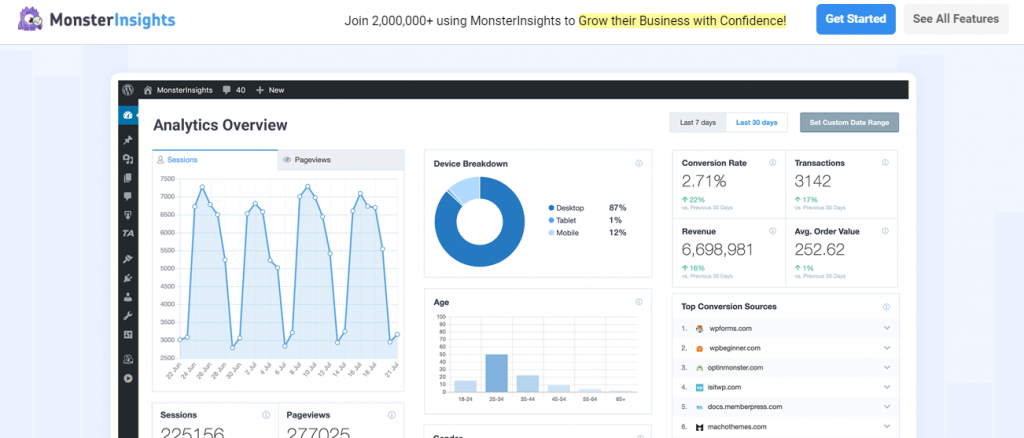1024x438 pixels.
Task: Open Users via the person sidebar icon
Action: point(128,297)
